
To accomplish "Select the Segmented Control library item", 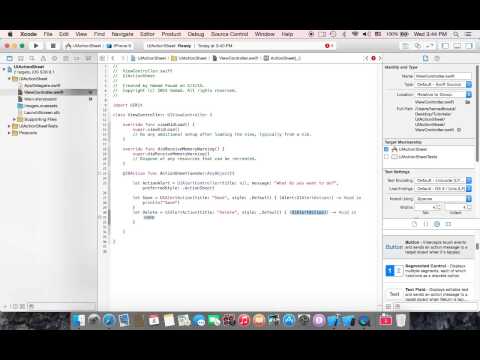I will click(x=429, y=270).
